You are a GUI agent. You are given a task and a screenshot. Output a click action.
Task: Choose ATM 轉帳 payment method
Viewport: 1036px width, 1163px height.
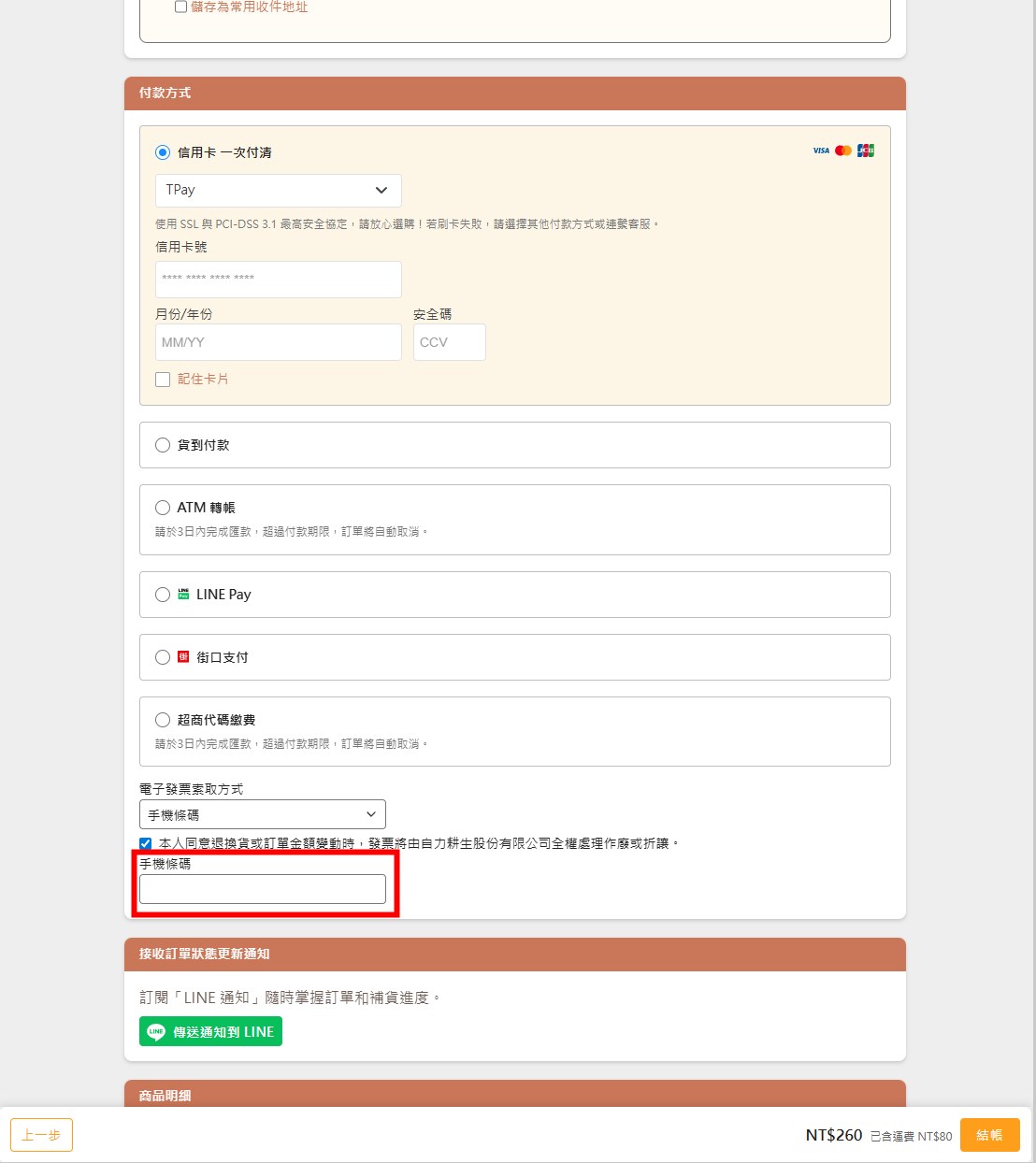(x=163, y=508)
